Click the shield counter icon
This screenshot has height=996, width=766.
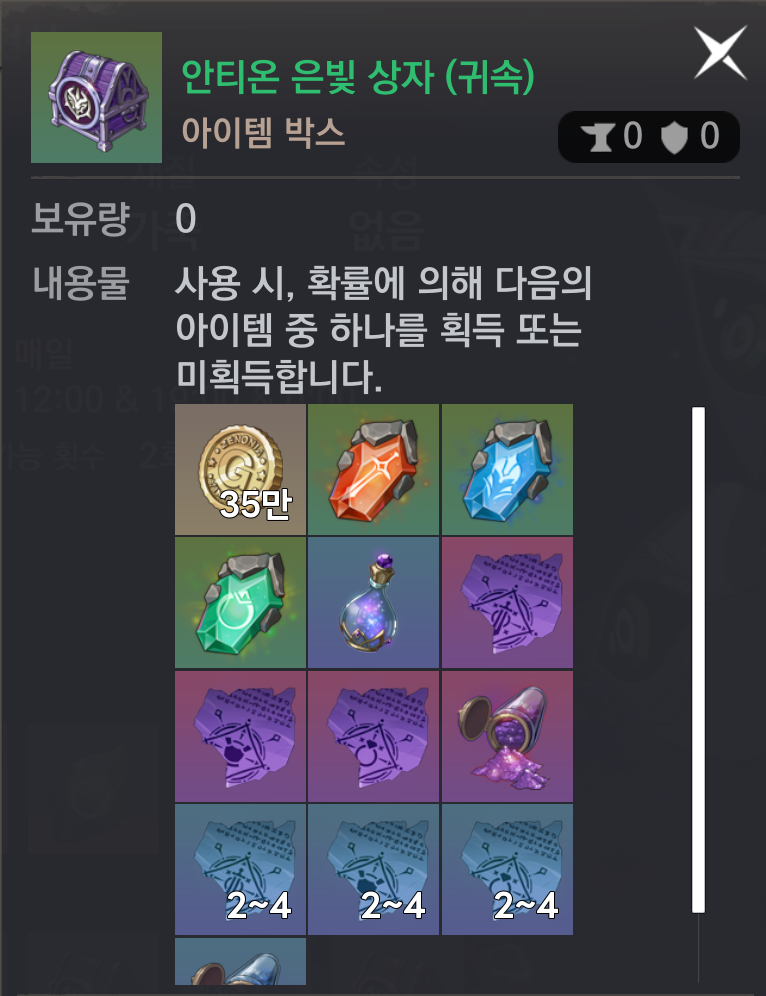click(x=675, y=137)
